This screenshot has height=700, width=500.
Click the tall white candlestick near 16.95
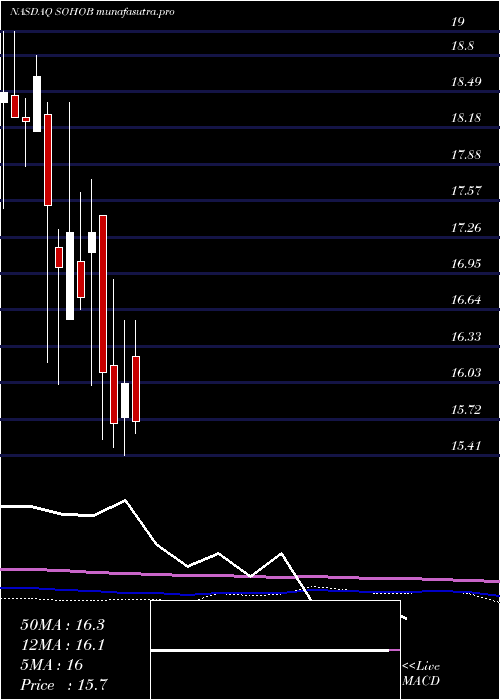pos(70,276)
